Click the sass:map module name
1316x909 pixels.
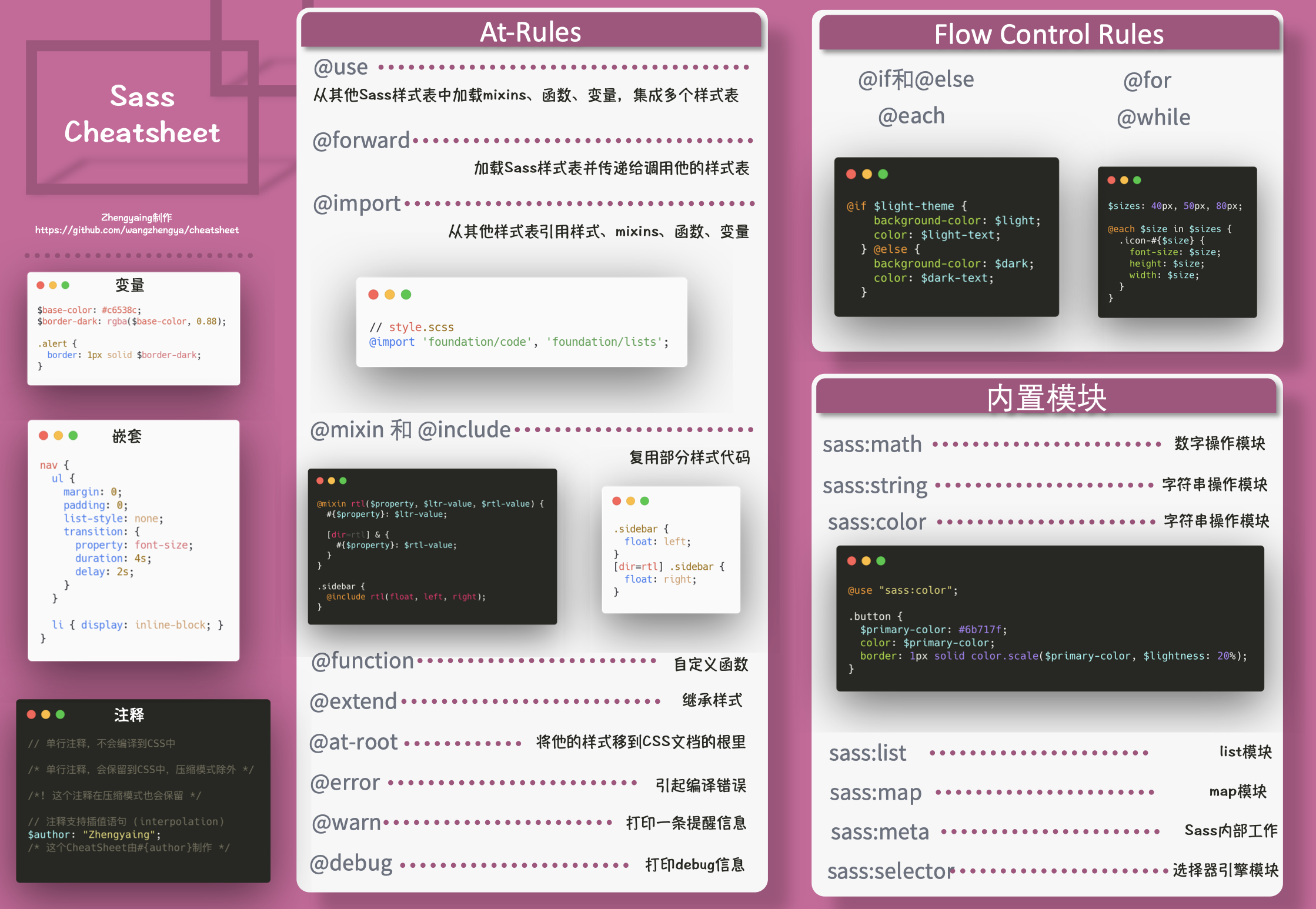[x=876, y=793]
